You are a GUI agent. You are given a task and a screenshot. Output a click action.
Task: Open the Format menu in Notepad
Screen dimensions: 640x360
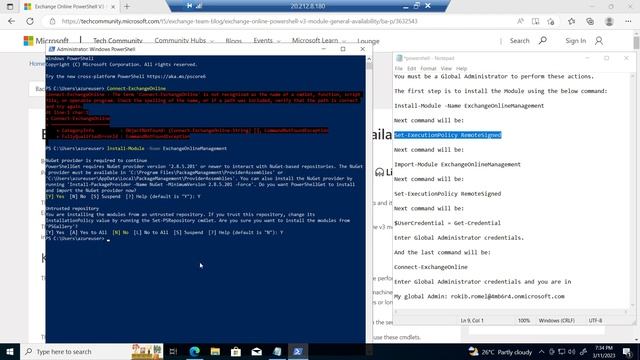pos(428,69)
